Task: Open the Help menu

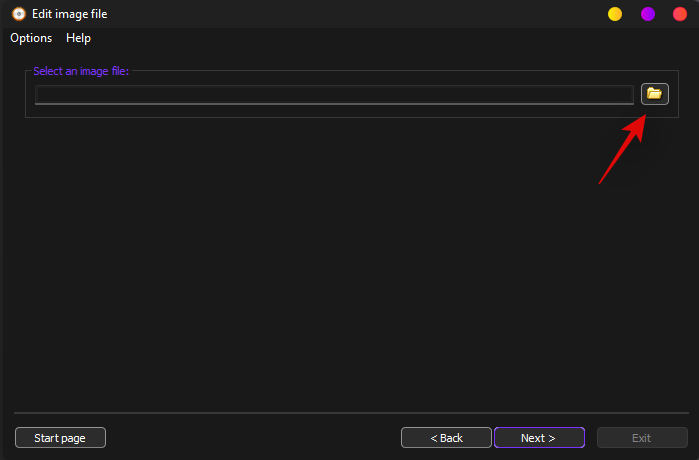Action: pos(78,38)
